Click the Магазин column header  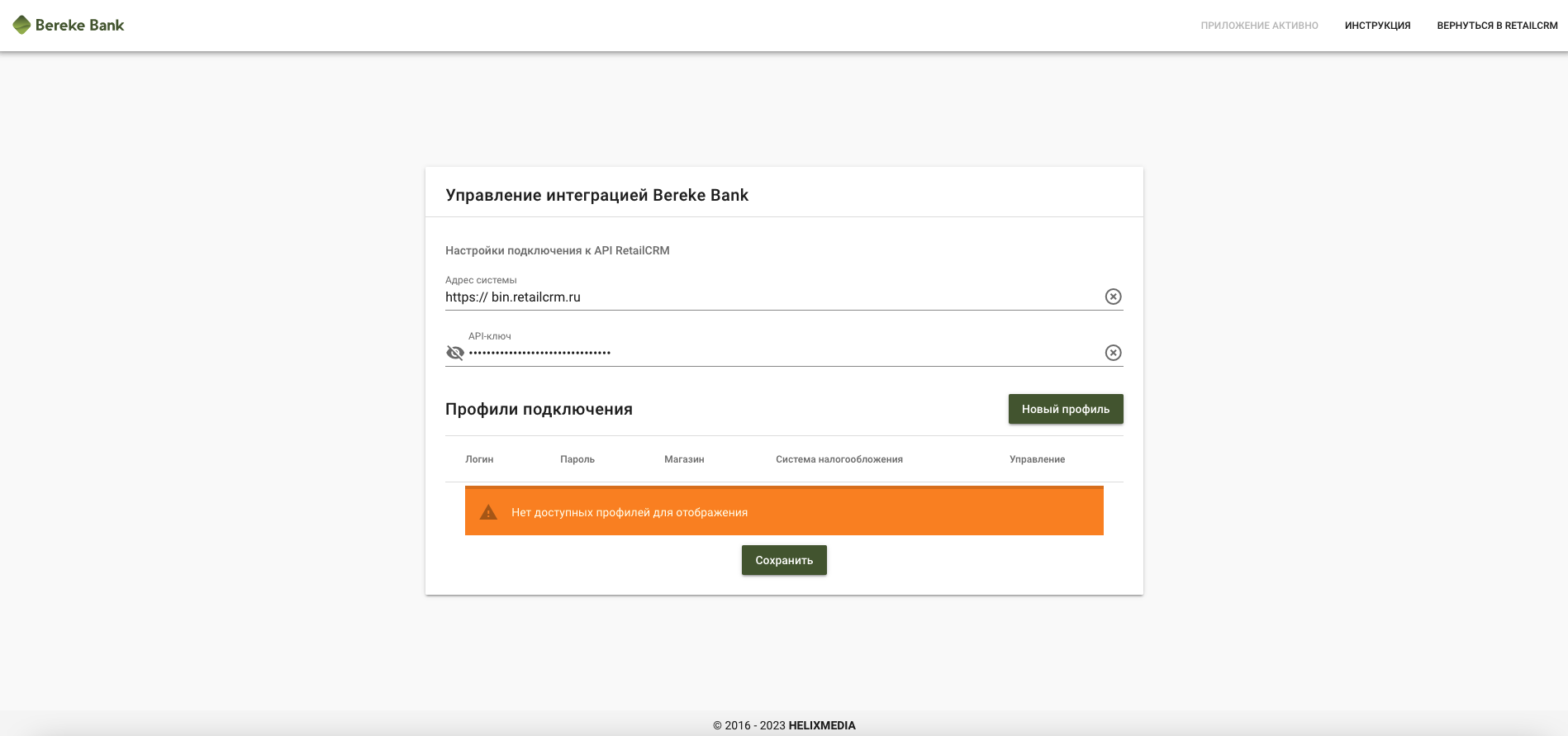[x=684, y=459]
